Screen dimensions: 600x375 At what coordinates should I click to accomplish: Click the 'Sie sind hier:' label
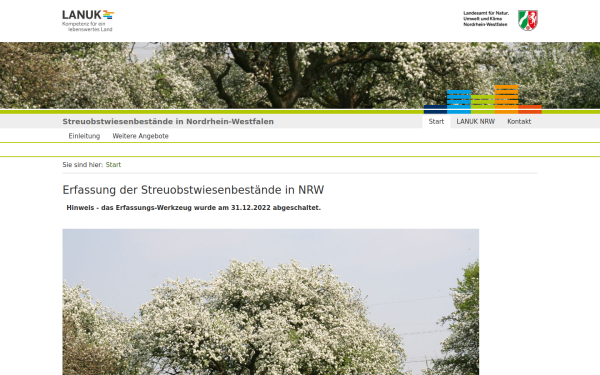(x=83, y=165)
